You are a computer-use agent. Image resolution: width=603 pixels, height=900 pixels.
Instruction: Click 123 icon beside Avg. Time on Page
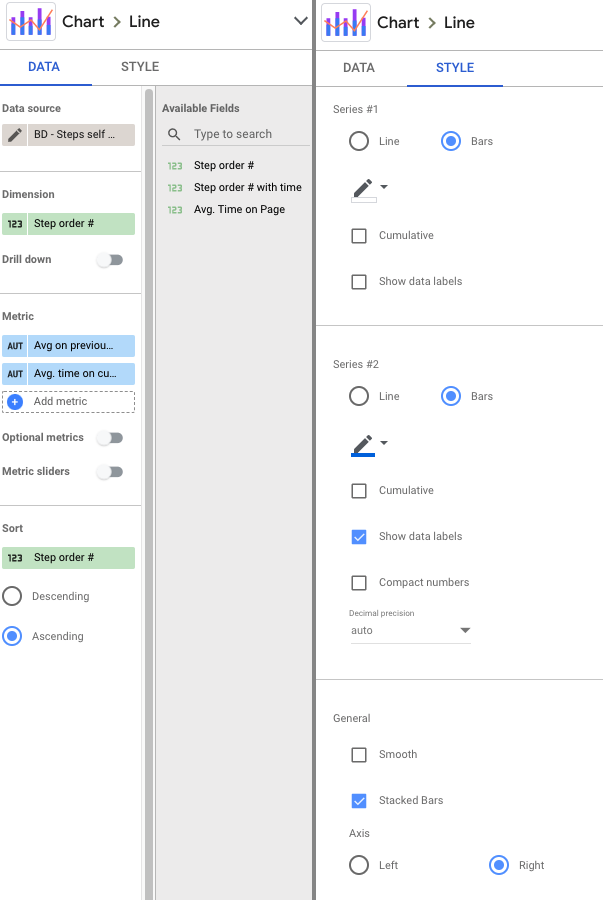(x=175, y=210)
